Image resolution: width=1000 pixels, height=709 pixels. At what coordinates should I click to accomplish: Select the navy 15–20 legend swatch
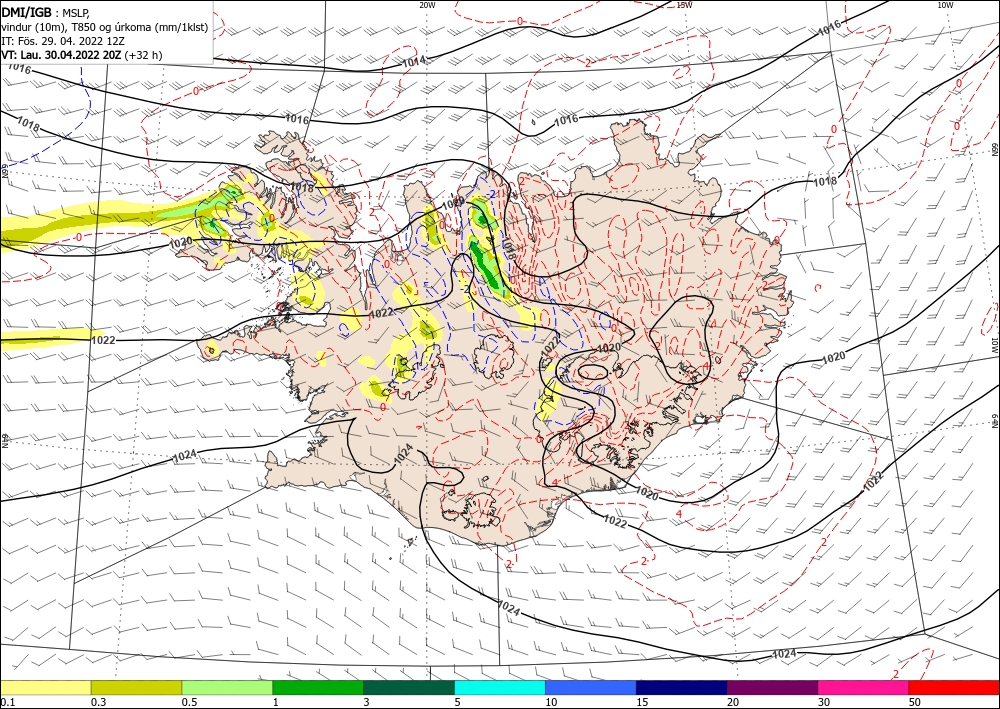click(x=682, y=687)
